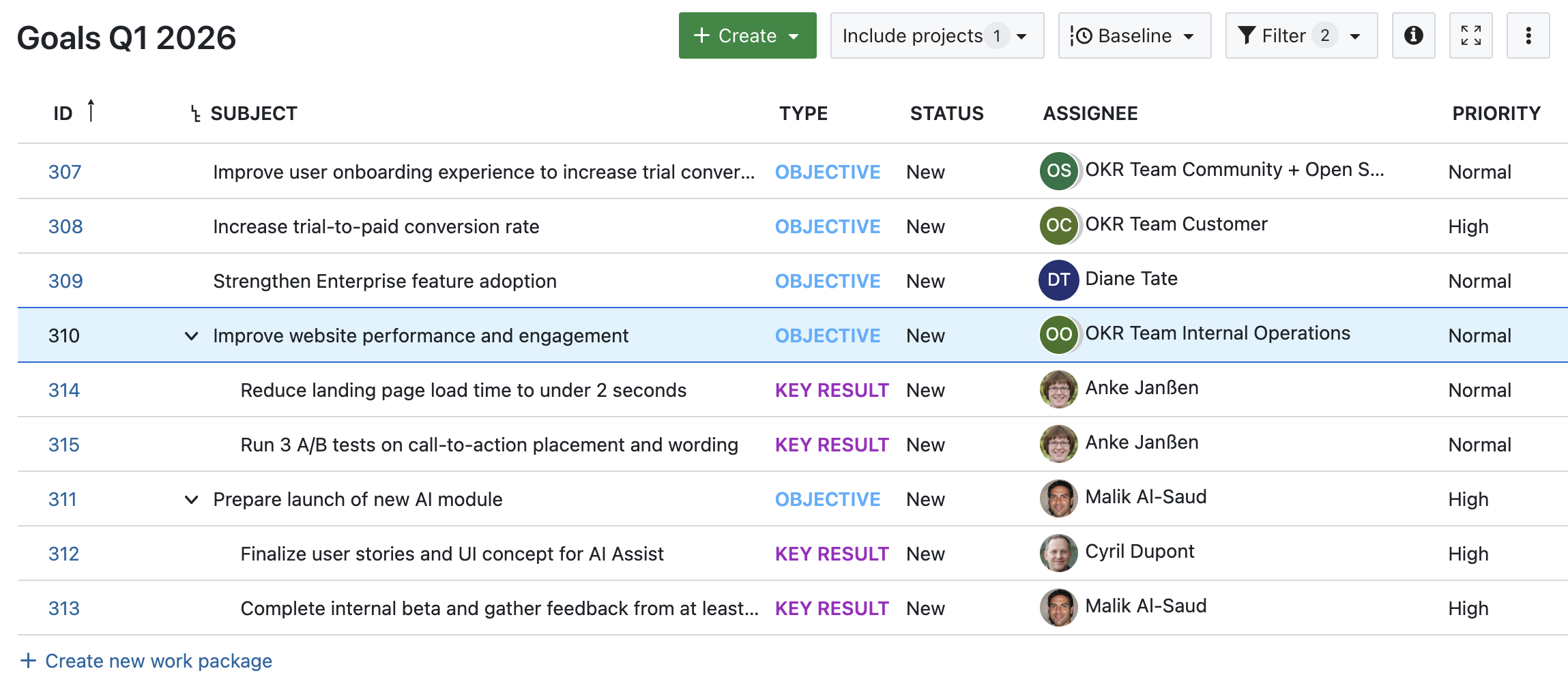The width and height of the screenshot is (1568, 686).
Task: Open the Filter dropdown
Action: 1355,35
